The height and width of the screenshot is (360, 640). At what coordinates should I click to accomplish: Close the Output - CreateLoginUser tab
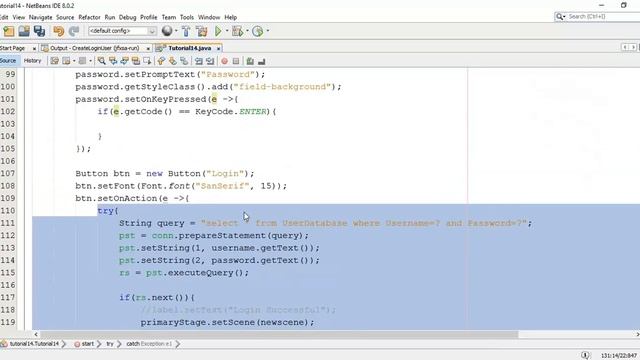click(148, 49)
